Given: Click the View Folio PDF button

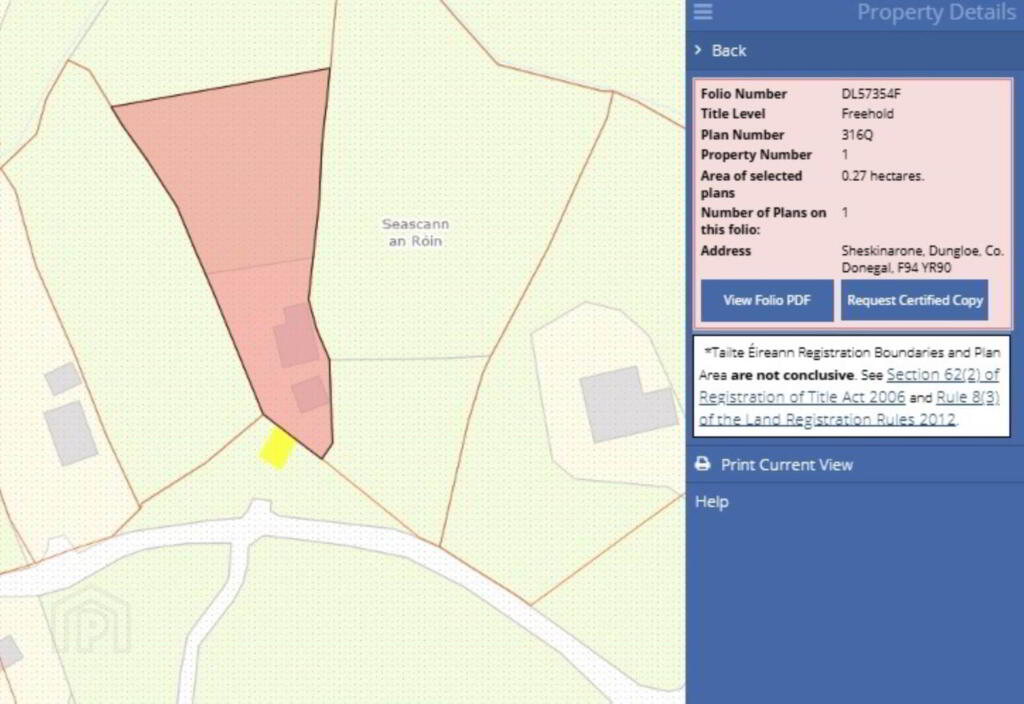Looking at the screenshot, I should click(766, 300).
